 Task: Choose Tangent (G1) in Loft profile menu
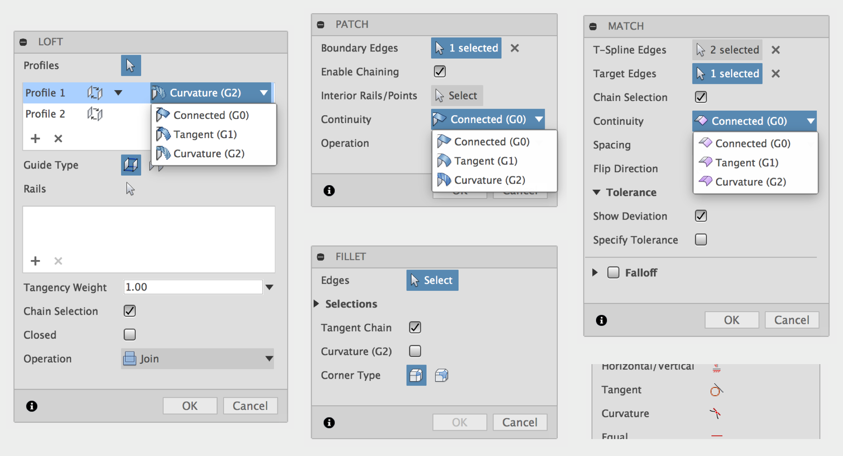(x=204, y=134)
